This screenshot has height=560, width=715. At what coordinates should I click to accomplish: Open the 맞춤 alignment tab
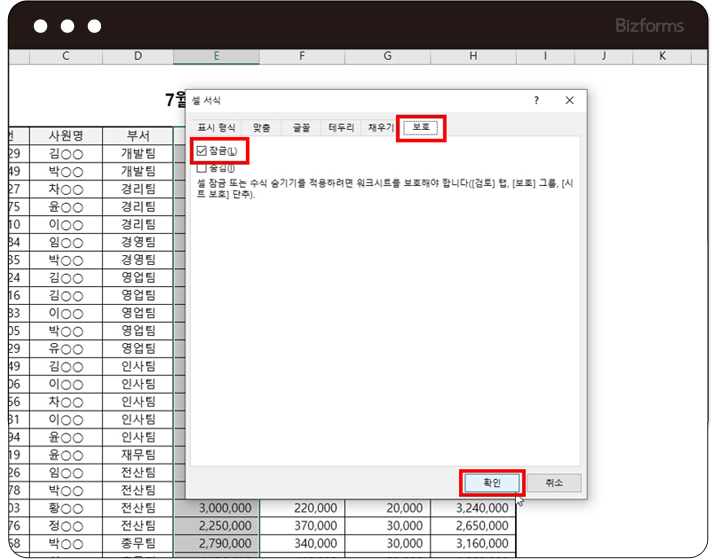coord(261,128)
